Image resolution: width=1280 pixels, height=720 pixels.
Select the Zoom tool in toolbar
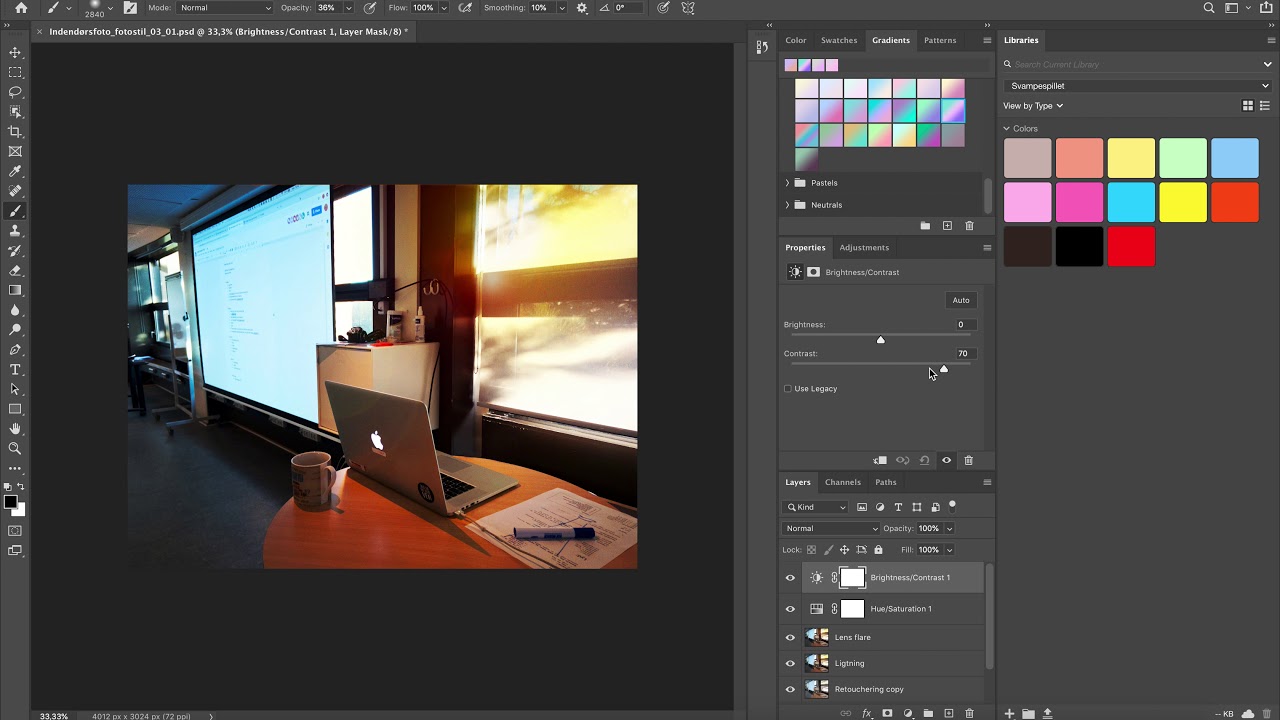tap(15, 449)
